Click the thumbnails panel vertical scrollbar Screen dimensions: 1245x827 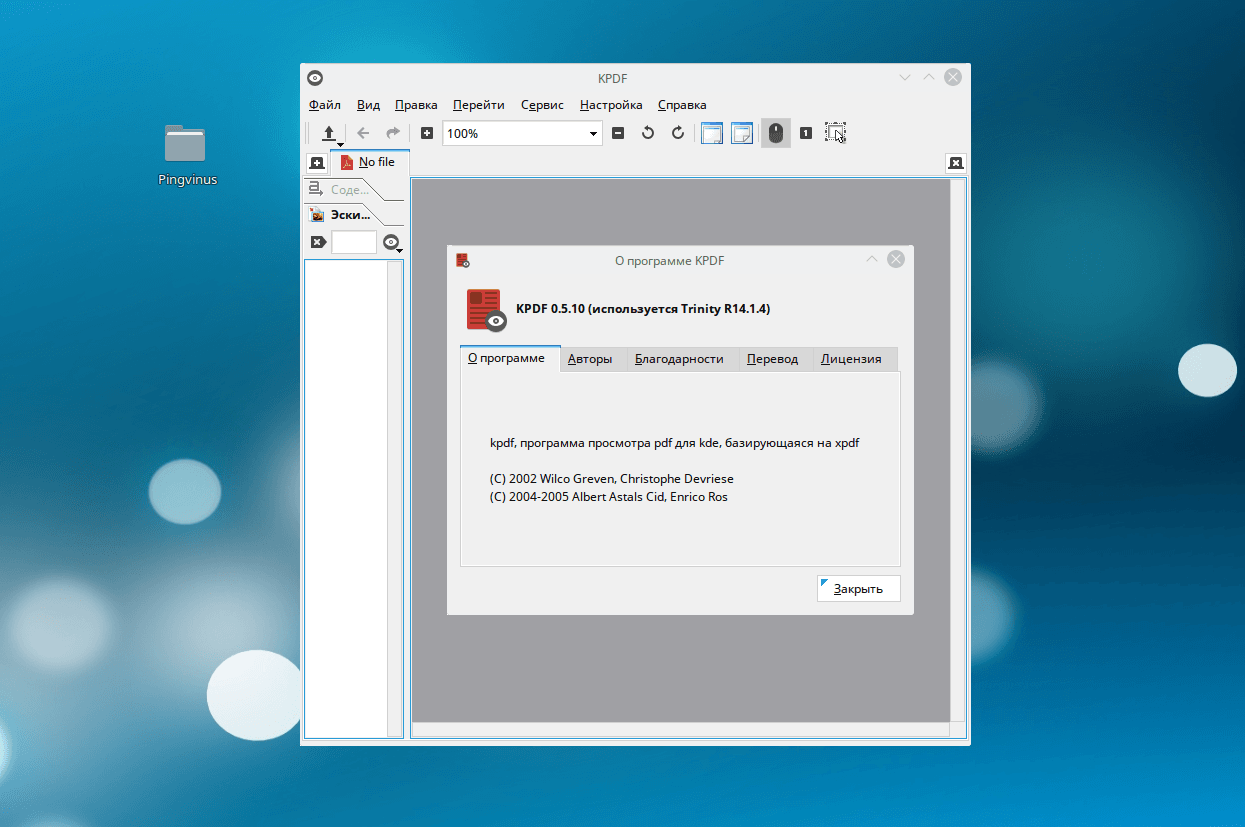(395, 498)
